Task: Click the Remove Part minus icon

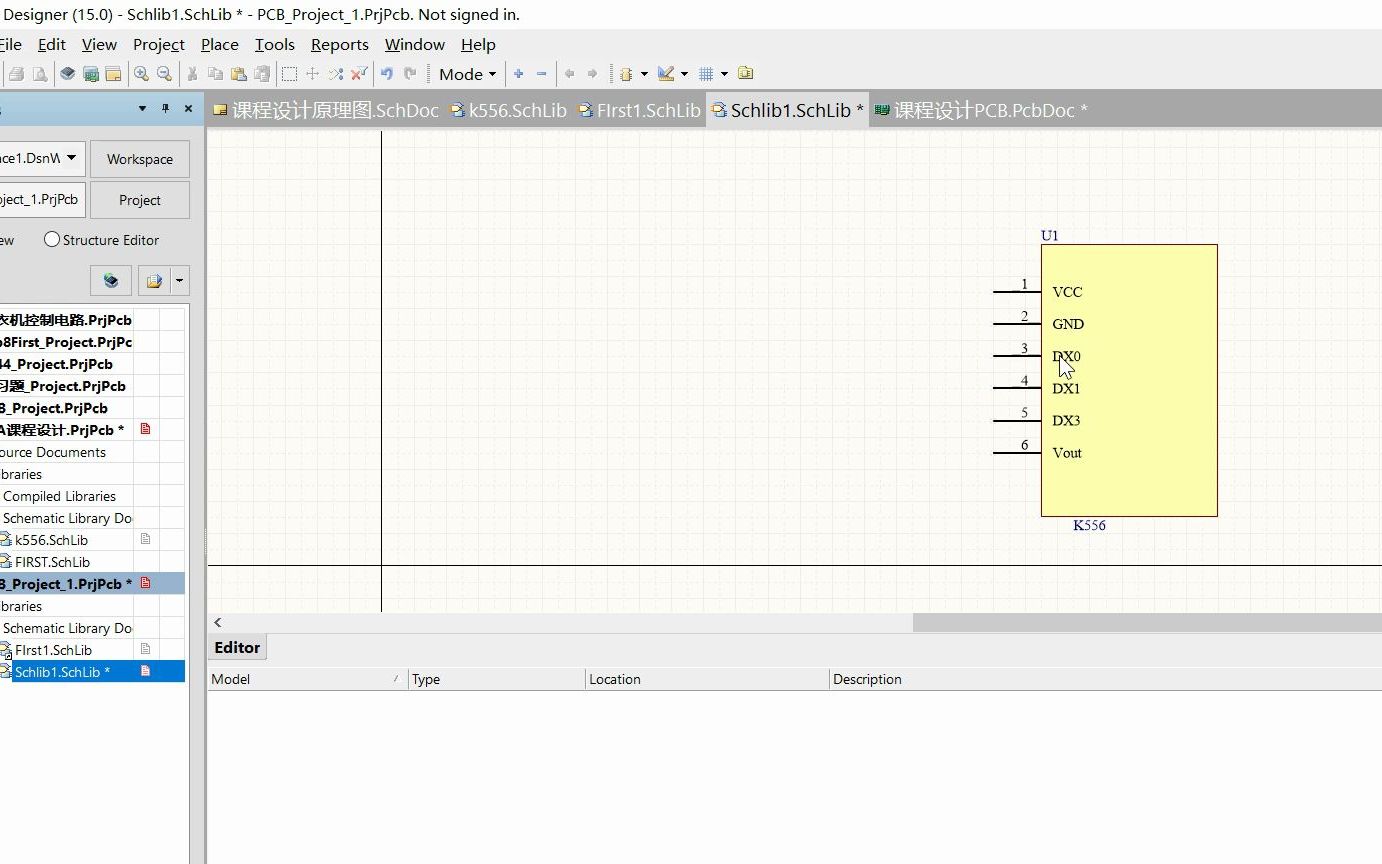Action: (541, 73)
